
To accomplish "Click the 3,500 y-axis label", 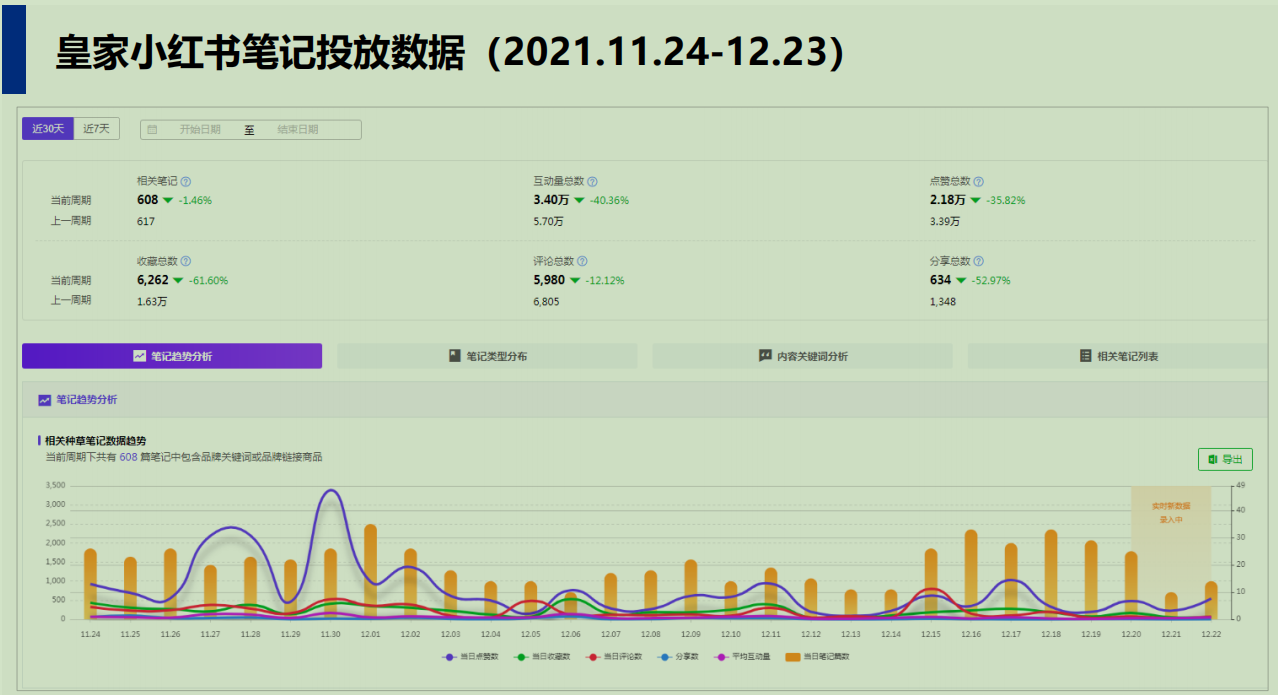I will (x=55, y=485).
